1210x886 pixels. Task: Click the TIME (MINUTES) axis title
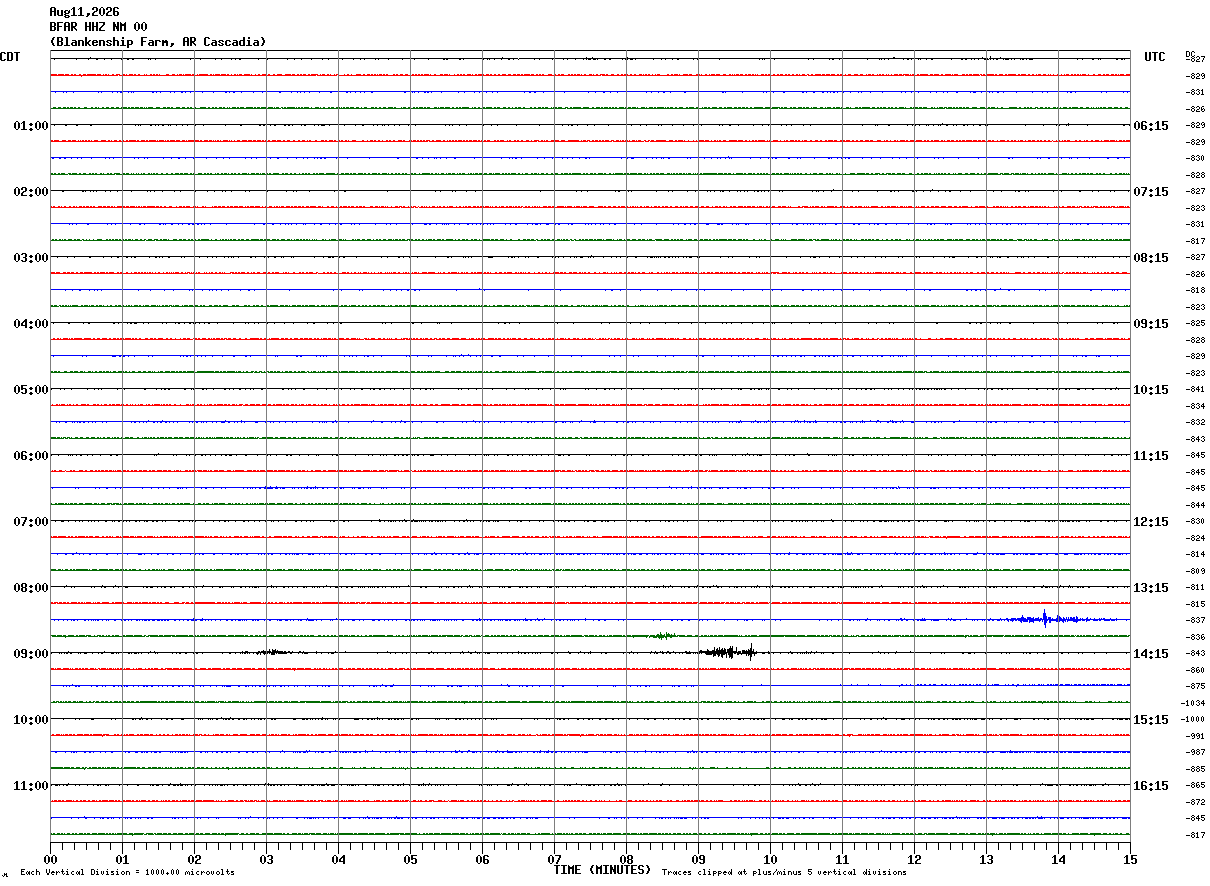[x=602, y=870]
